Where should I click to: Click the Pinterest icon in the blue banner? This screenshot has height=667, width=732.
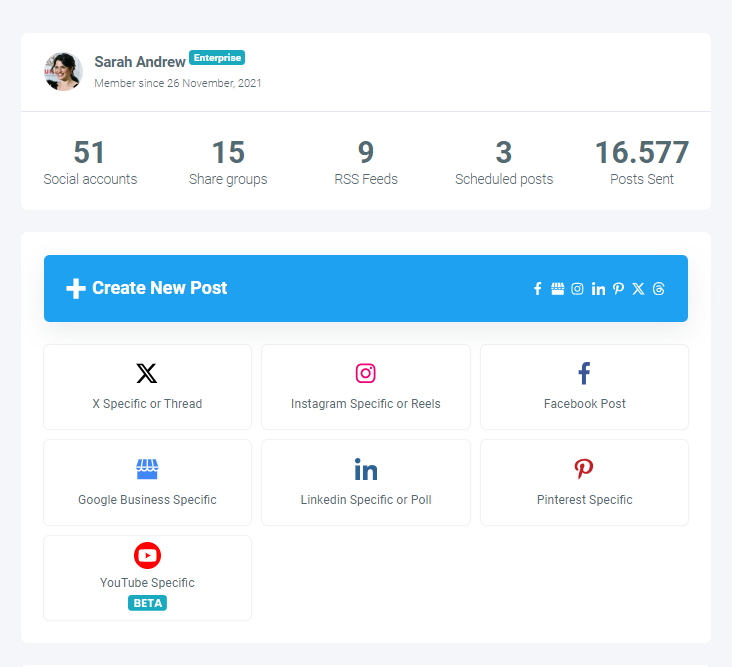(x=619, y=289)
